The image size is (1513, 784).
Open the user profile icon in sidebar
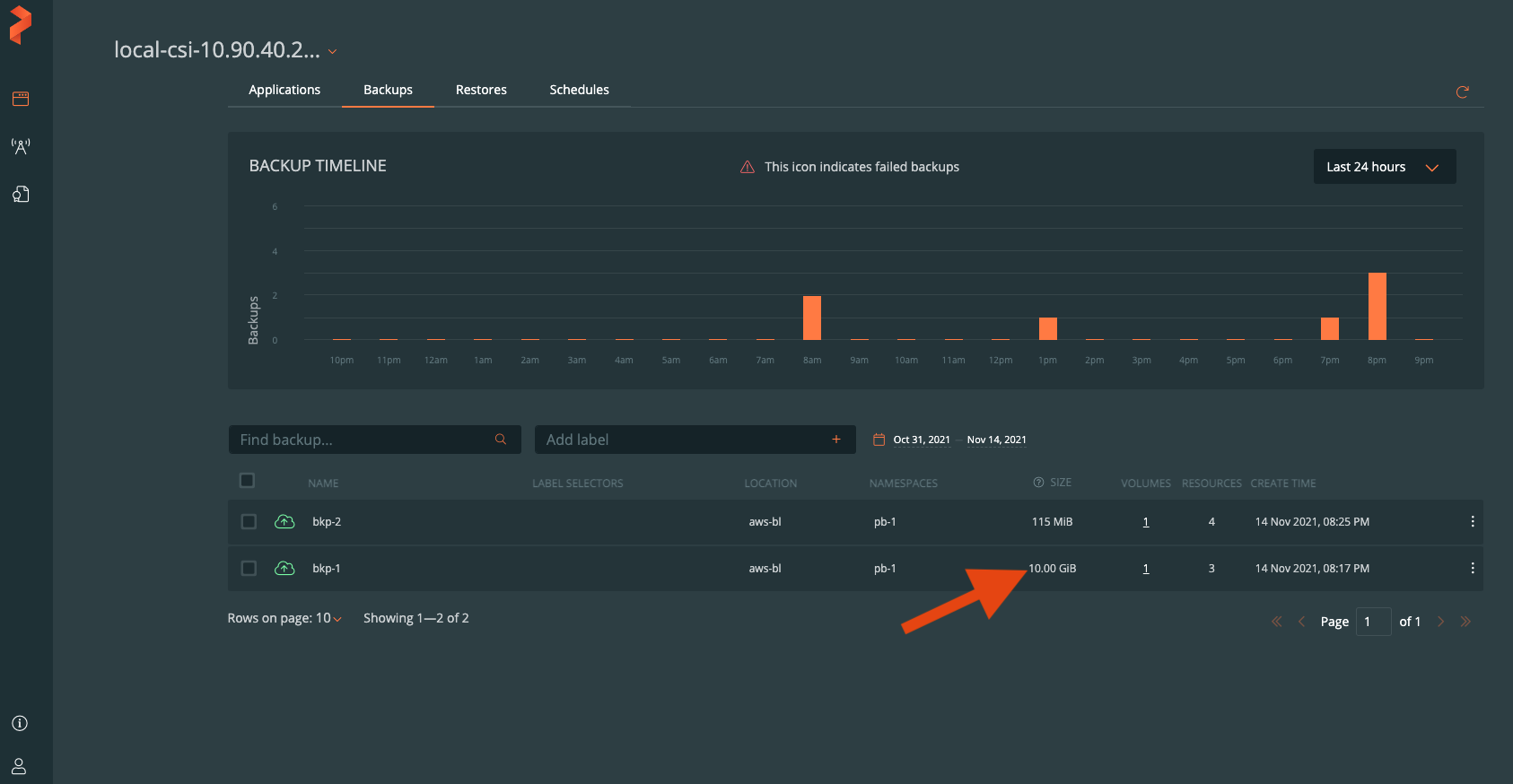tap(20, 766)
